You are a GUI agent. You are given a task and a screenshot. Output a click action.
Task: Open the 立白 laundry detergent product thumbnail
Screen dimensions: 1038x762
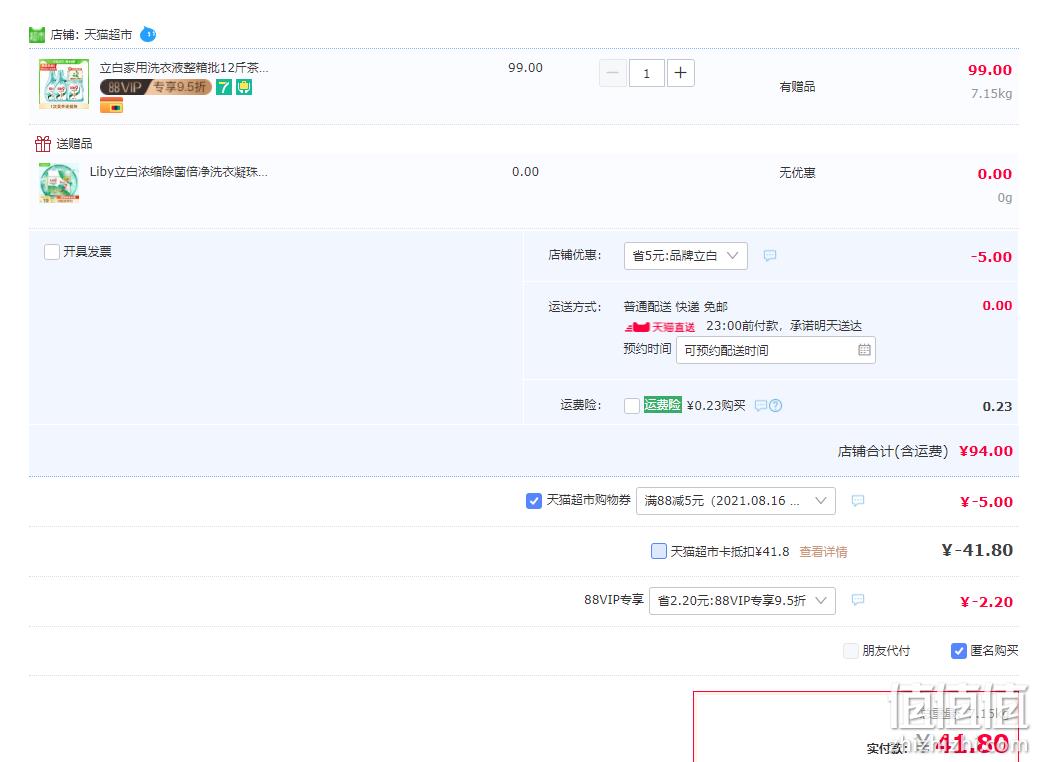click(x=64, y=84)
